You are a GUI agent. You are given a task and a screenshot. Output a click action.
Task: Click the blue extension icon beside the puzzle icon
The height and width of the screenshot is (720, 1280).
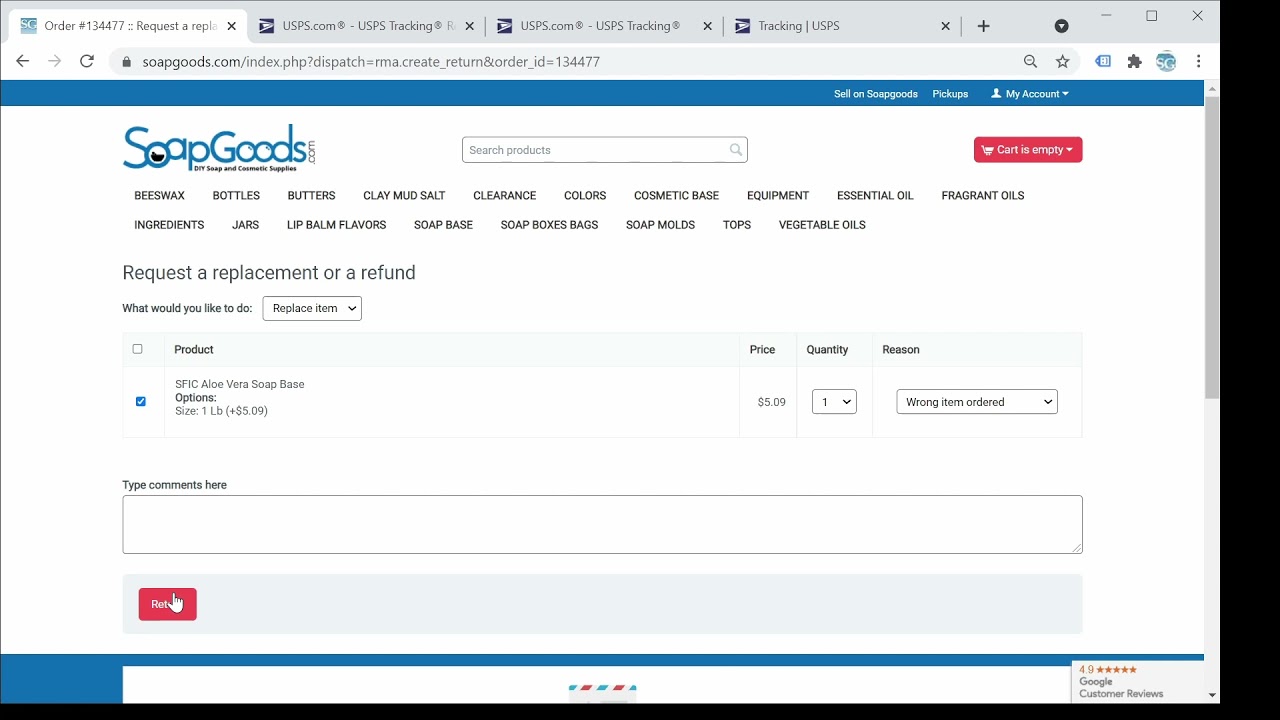tap(1103, 62)
